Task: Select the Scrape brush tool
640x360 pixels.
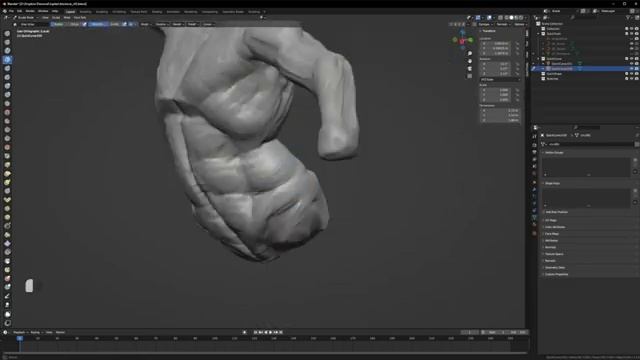Action: (7, 138)
